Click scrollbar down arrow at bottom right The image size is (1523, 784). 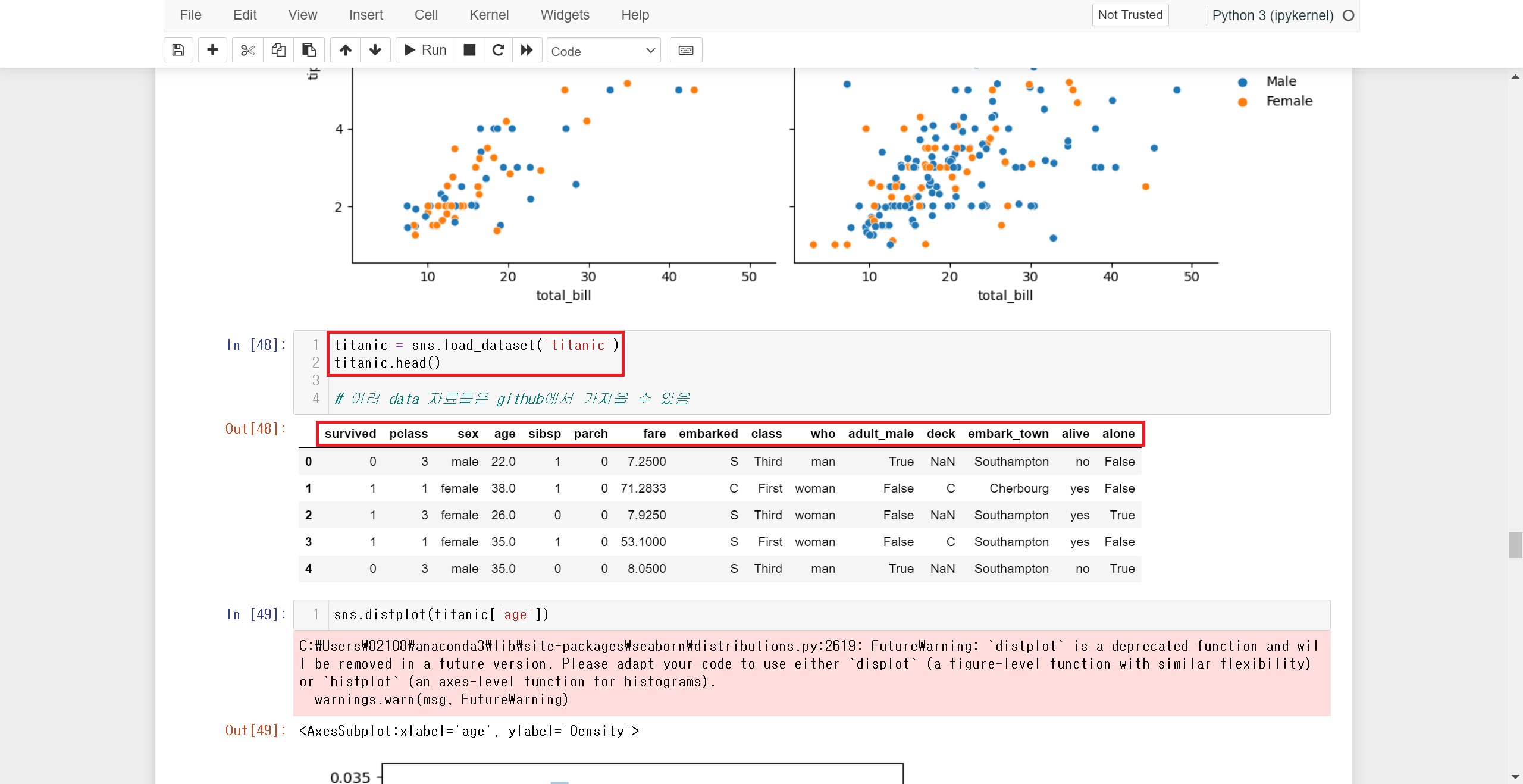(1515, 777)
